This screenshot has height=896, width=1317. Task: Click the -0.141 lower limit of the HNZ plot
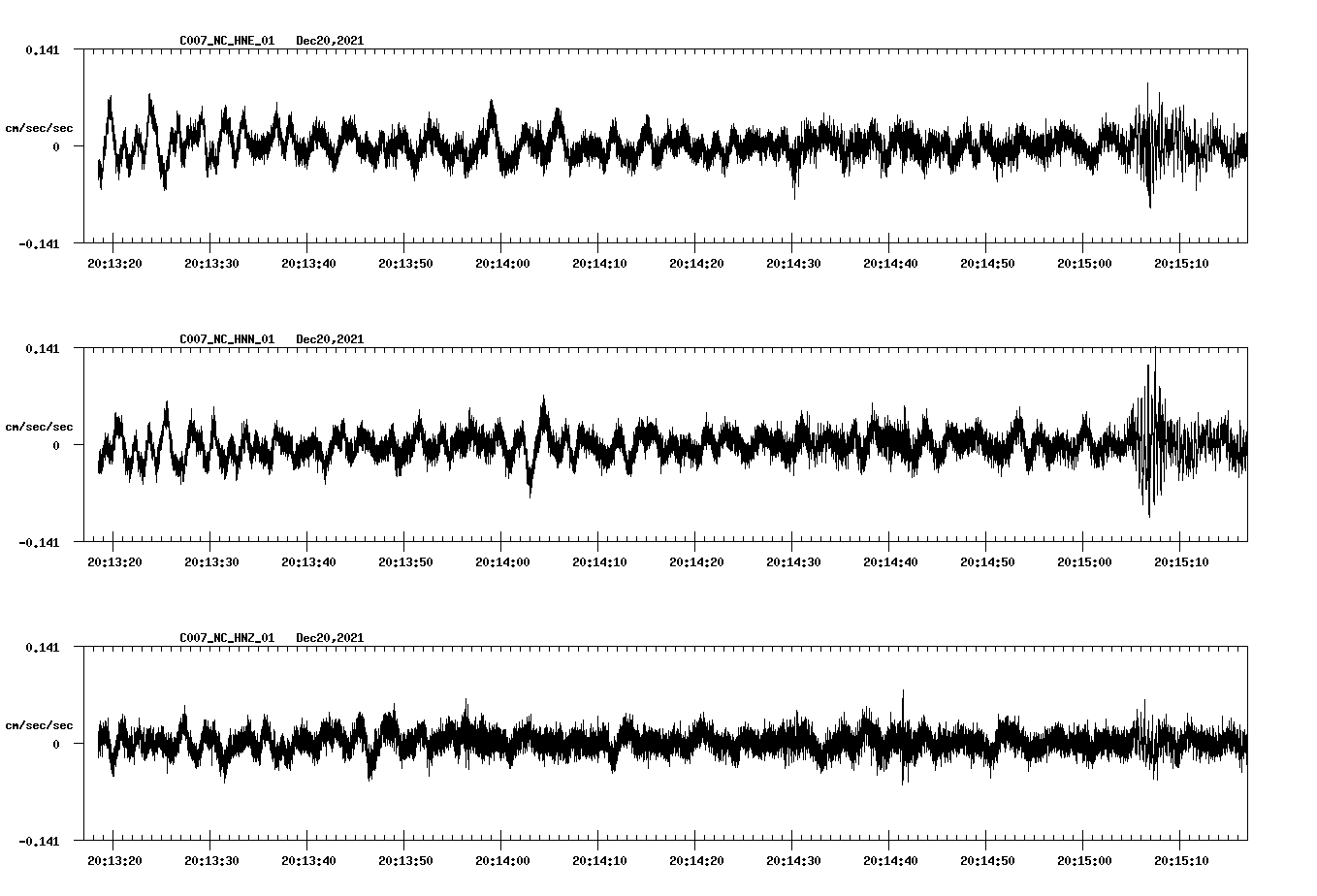pyautogui.click(x=39, y=842)
